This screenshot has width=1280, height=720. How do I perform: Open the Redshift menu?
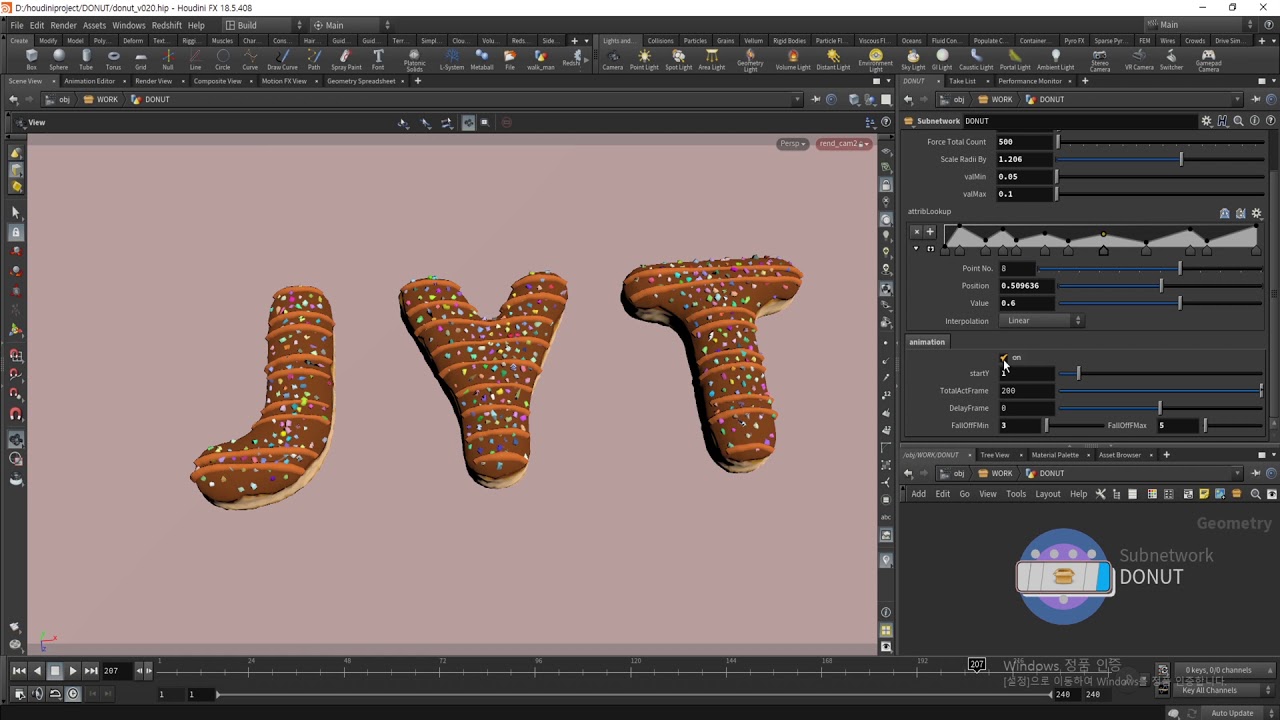pos(166,25)
